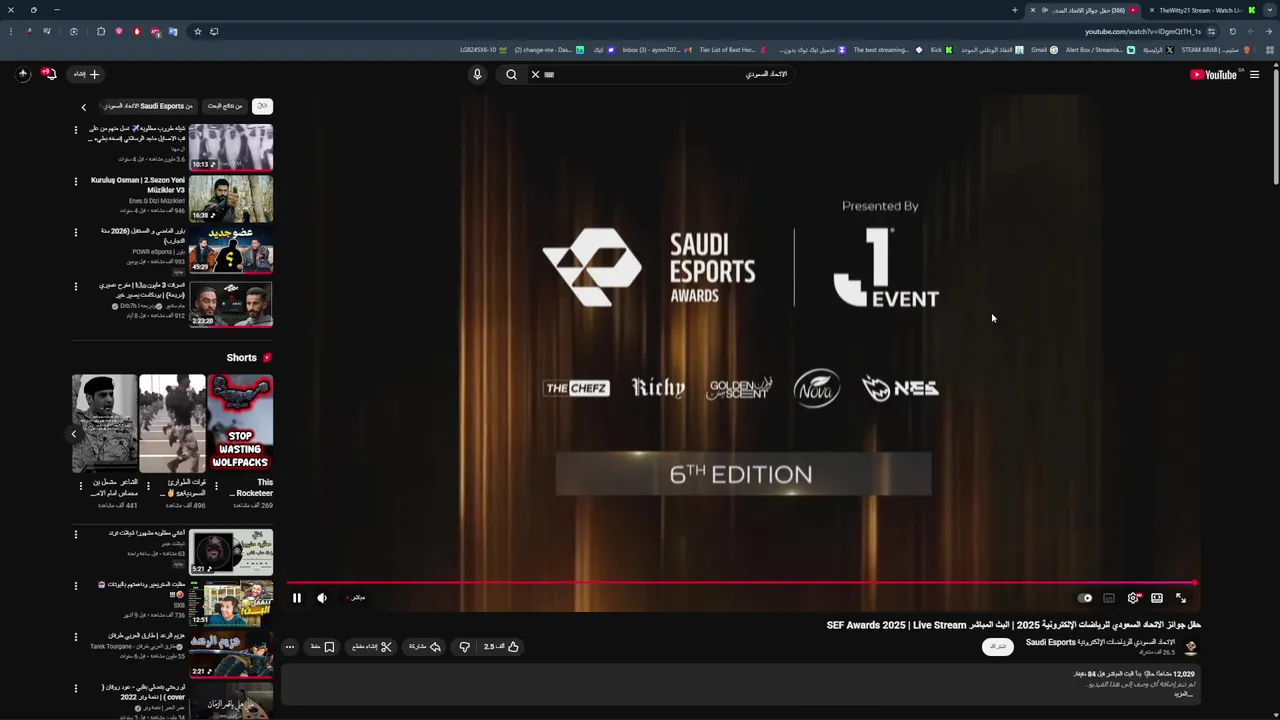Open Saudi Esports channel name link
Image resolution: width=1280 pixels, height=720 pixels.
(x=1100, y=642)
